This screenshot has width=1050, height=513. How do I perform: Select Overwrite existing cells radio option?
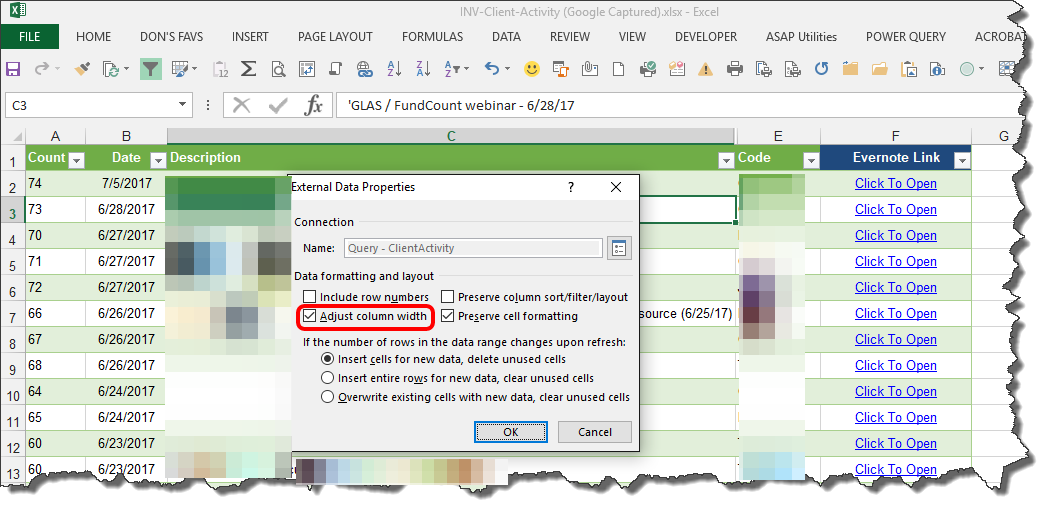(x=327, y=397)
